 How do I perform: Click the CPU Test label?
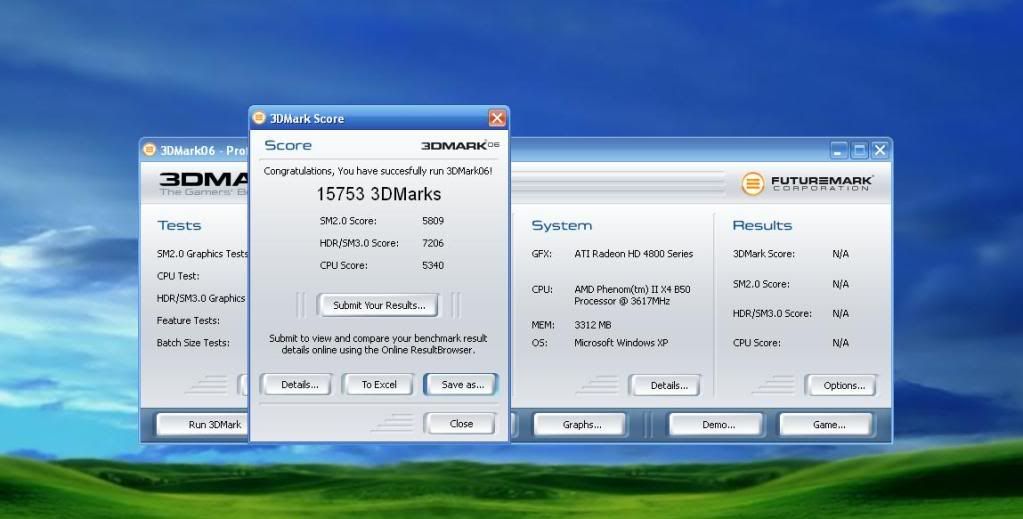[x=178, y=275]
